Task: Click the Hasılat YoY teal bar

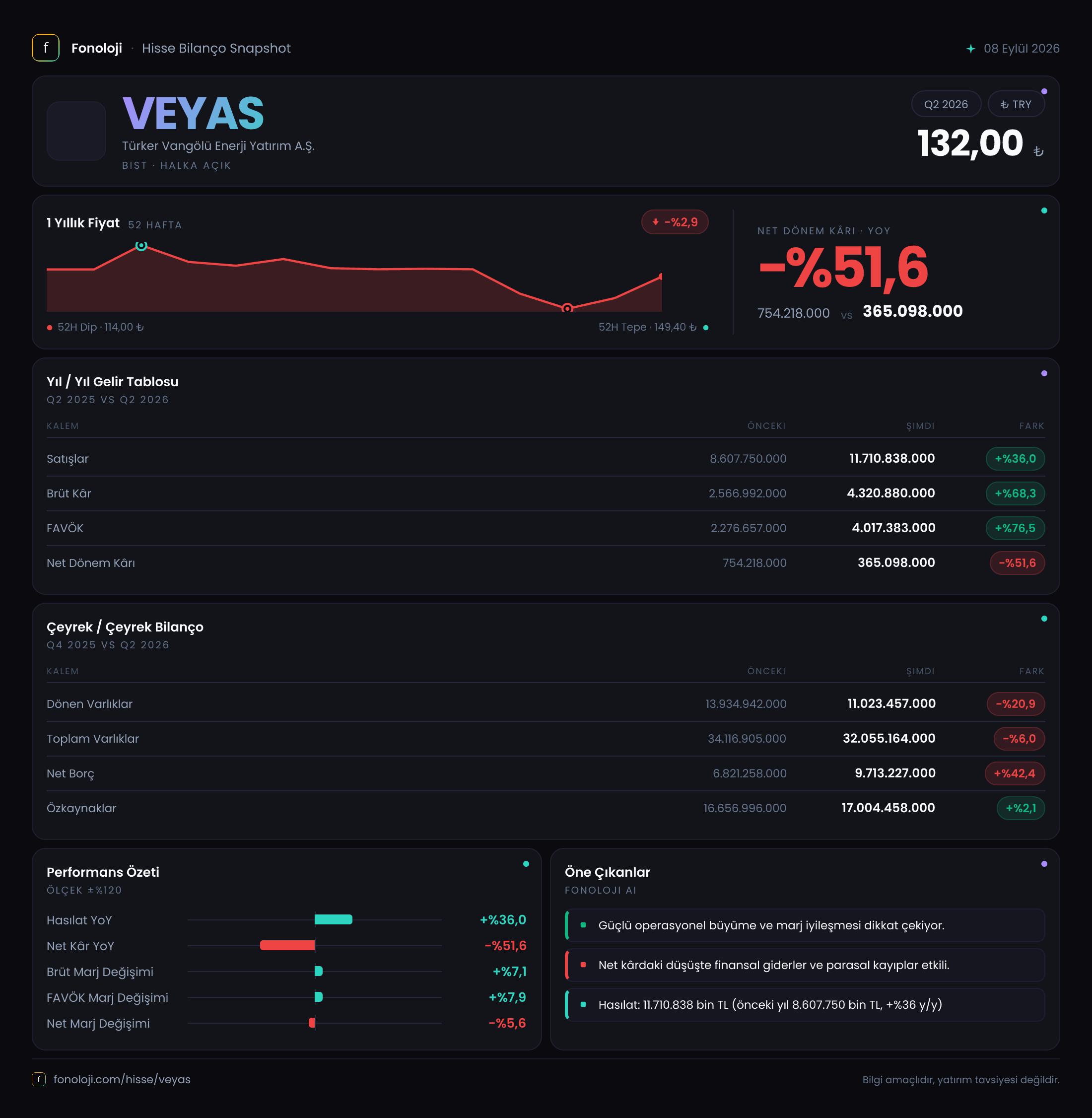Action: (333, 919)
